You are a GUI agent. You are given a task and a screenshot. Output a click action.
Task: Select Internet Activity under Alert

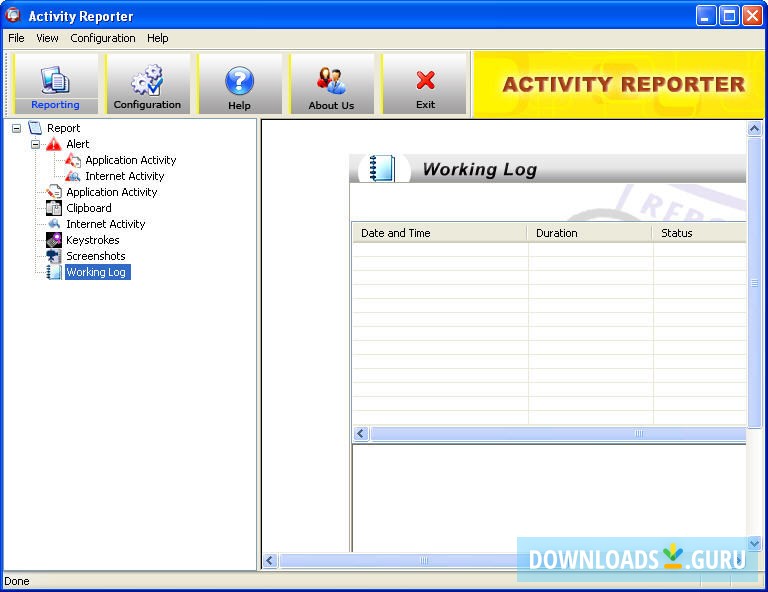pos(125,176)
